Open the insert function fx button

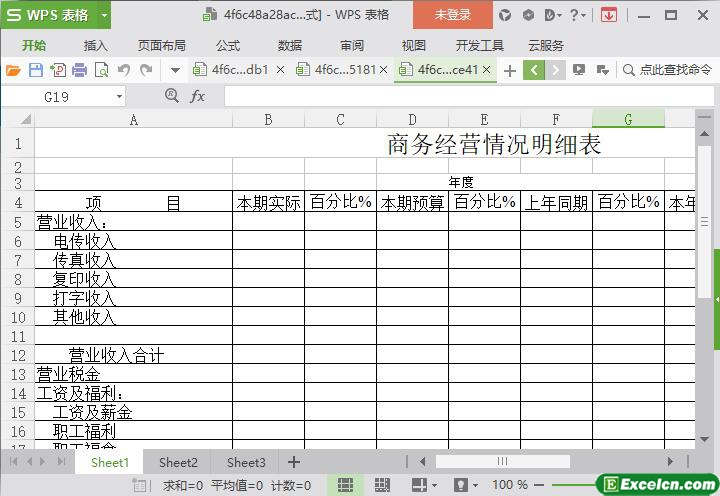(x=197, y=96)
